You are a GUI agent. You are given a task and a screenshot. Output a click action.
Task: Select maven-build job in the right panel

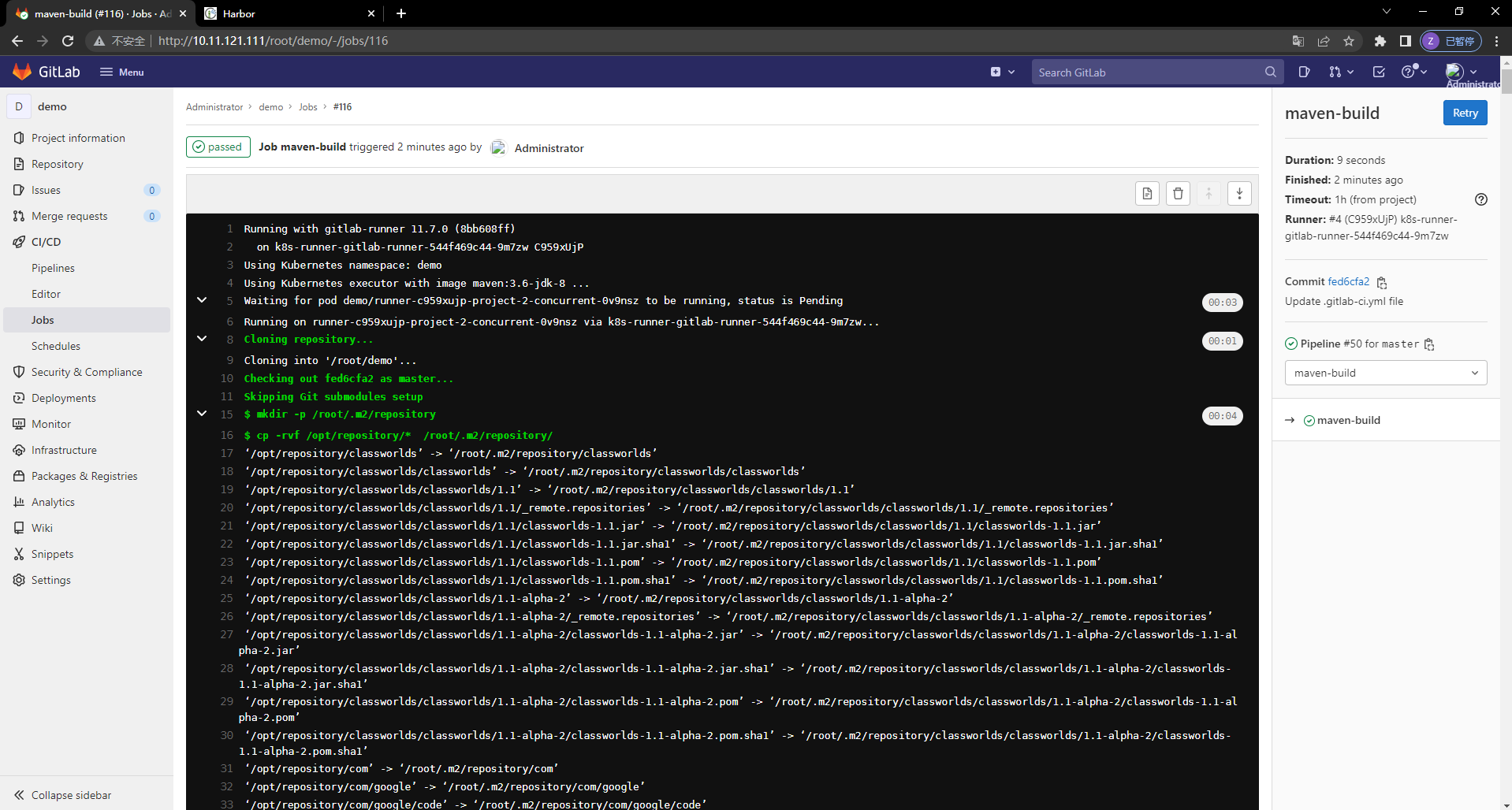tap(1349, 420)
